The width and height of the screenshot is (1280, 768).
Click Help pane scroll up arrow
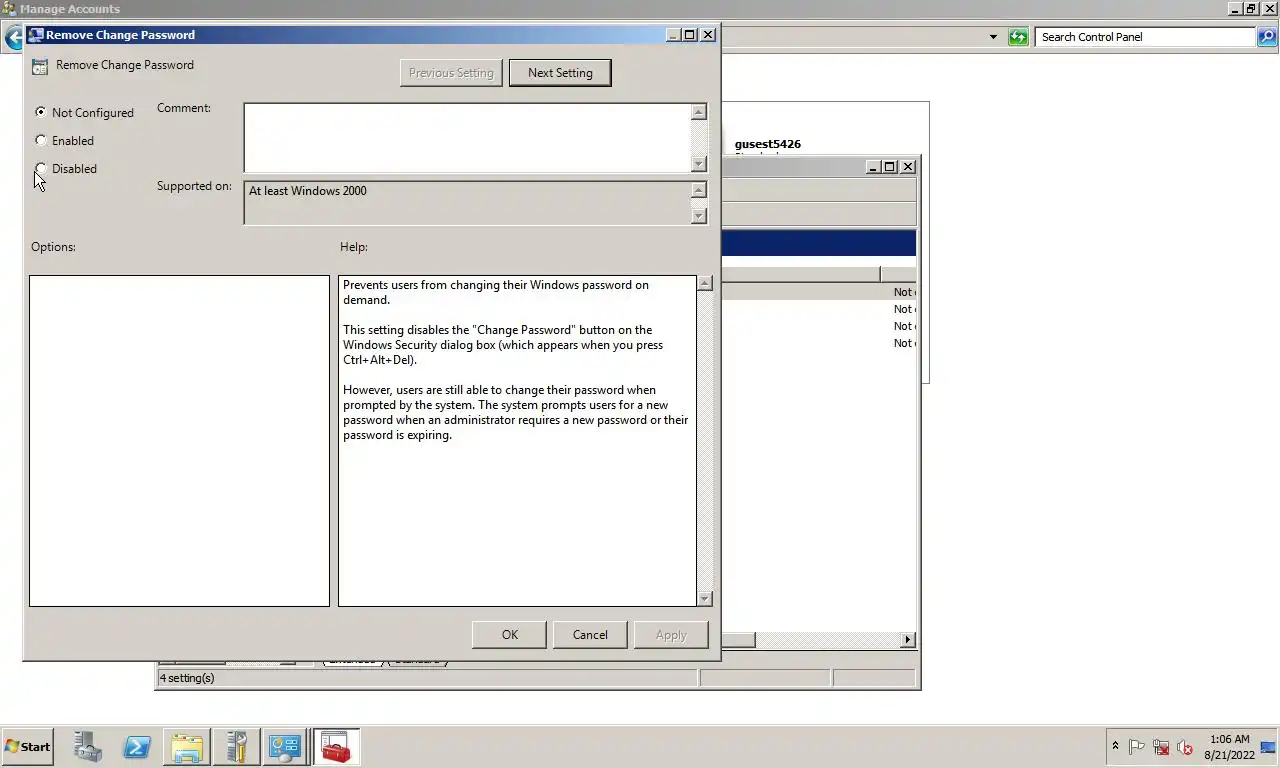705,284
